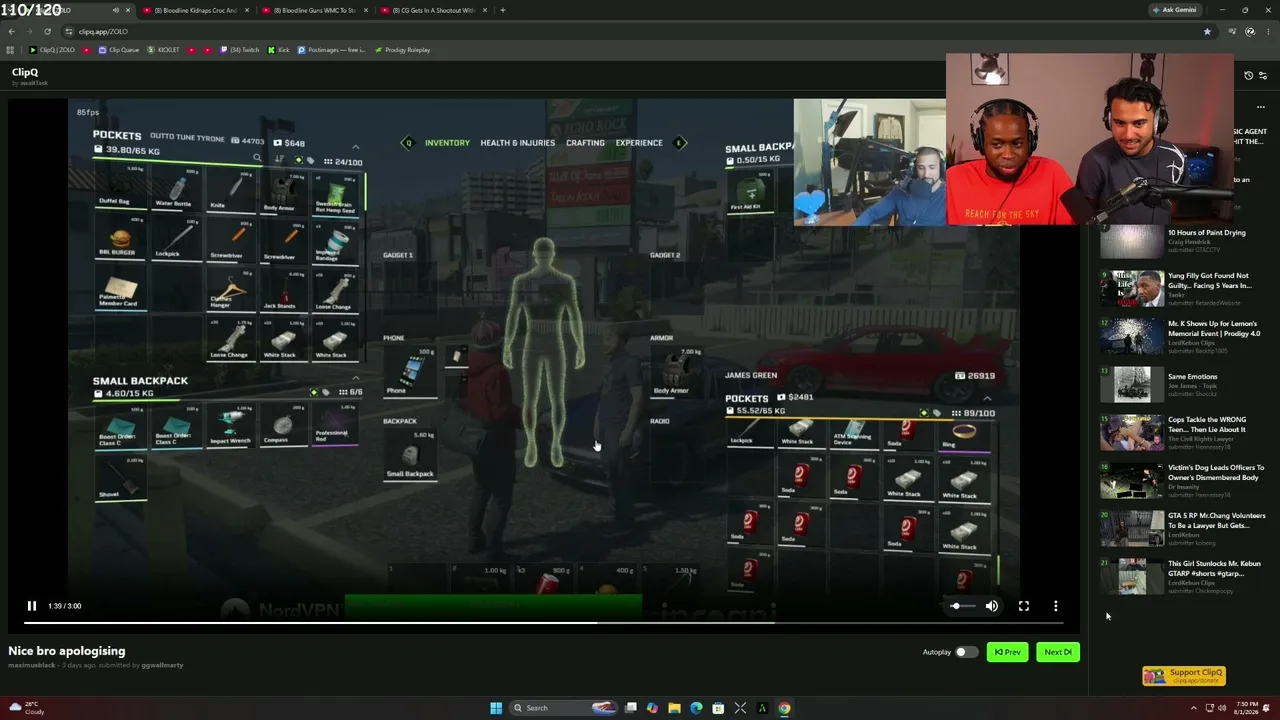
Task: Open the Clip Queue bookmark
Action: click(x=119, y=50)
